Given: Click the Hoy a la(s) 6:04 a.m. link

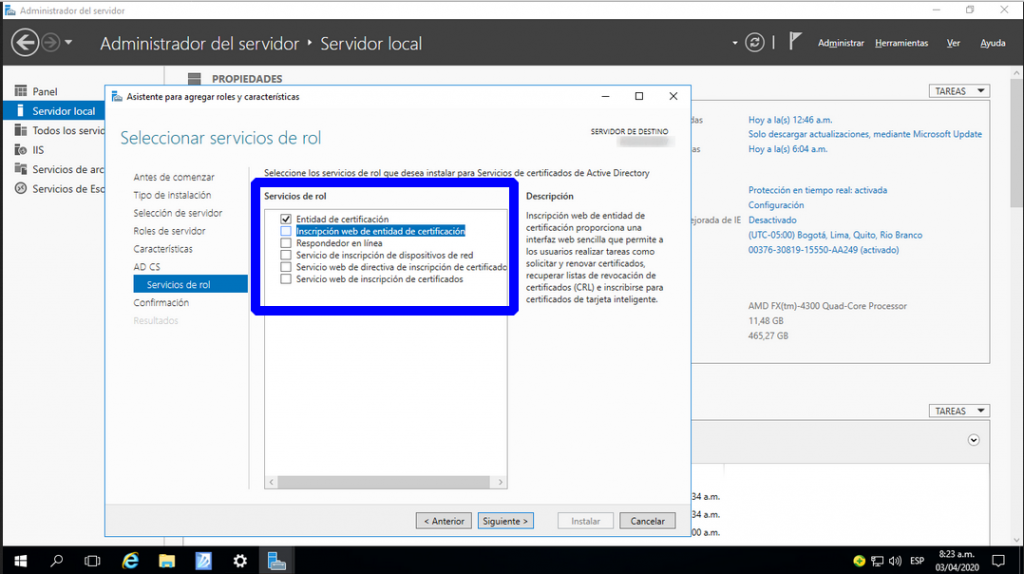Looking at the screenshot, I should pos(788,149).
